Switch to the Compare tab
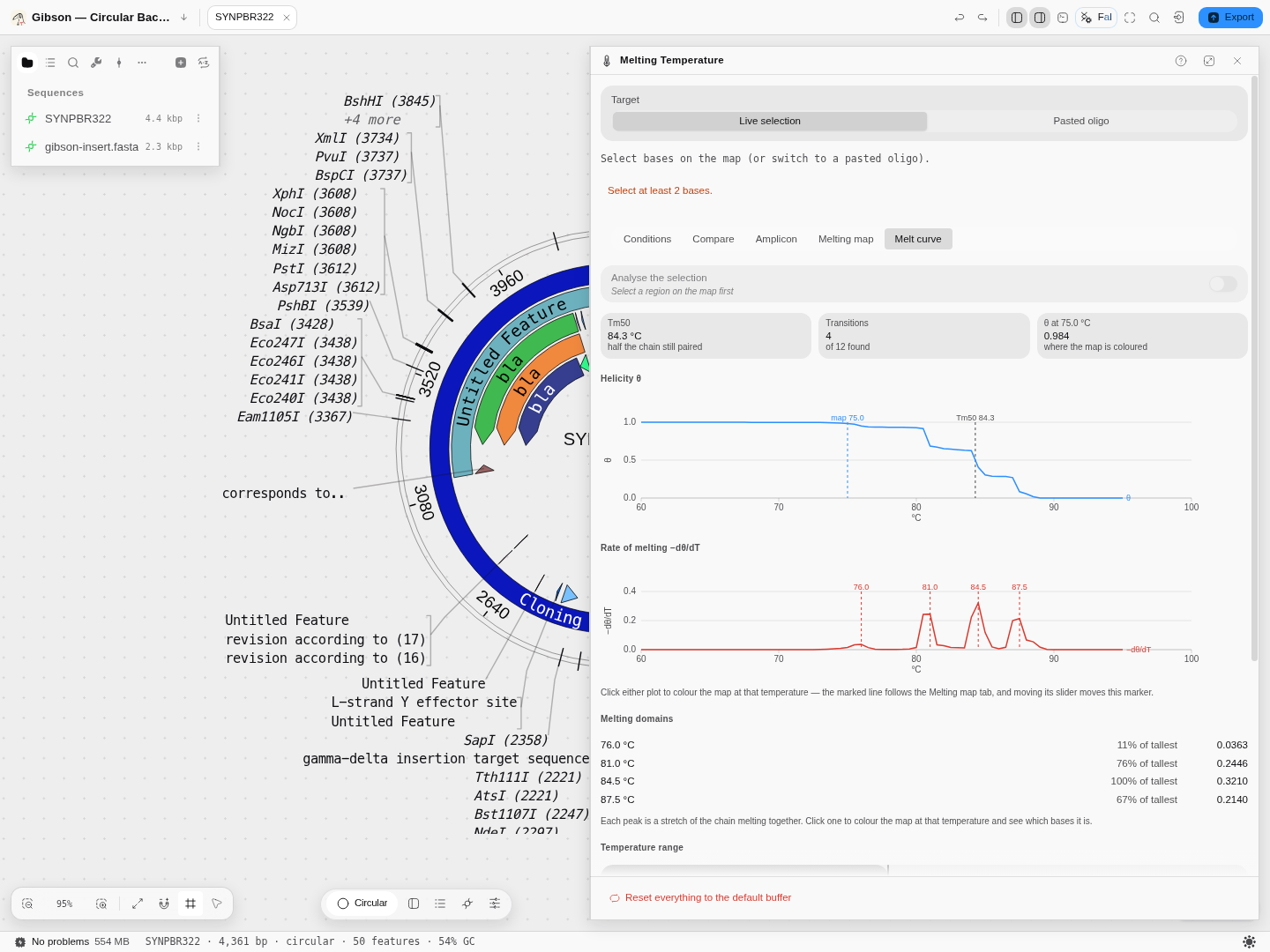 click(x=713, y=239)
